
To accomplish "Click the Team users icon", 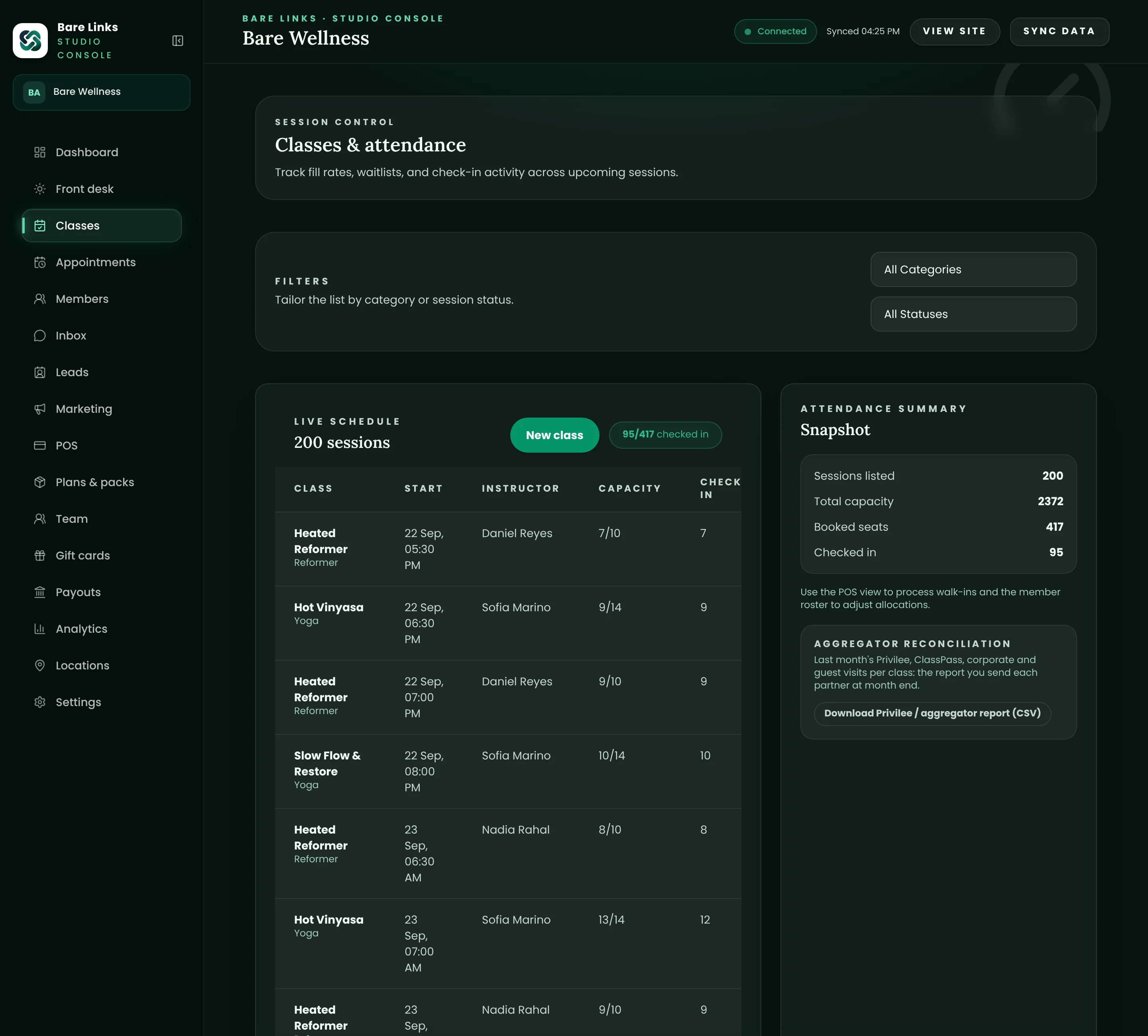I will (40, 518).
